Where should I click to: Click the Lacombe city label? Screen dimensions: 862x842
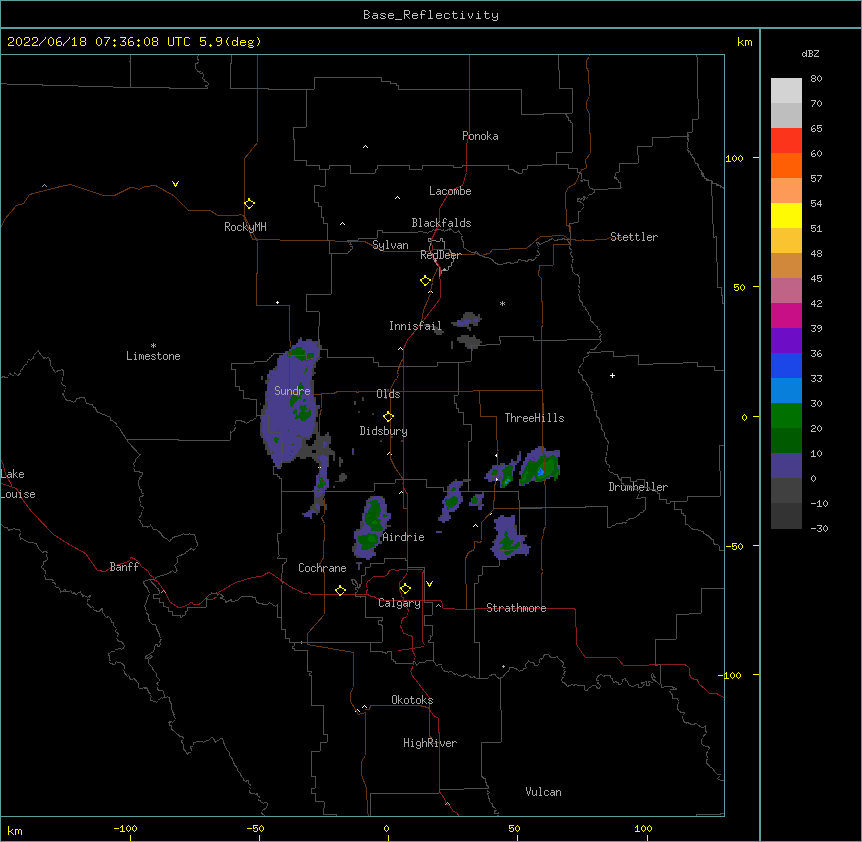[450, 191]
